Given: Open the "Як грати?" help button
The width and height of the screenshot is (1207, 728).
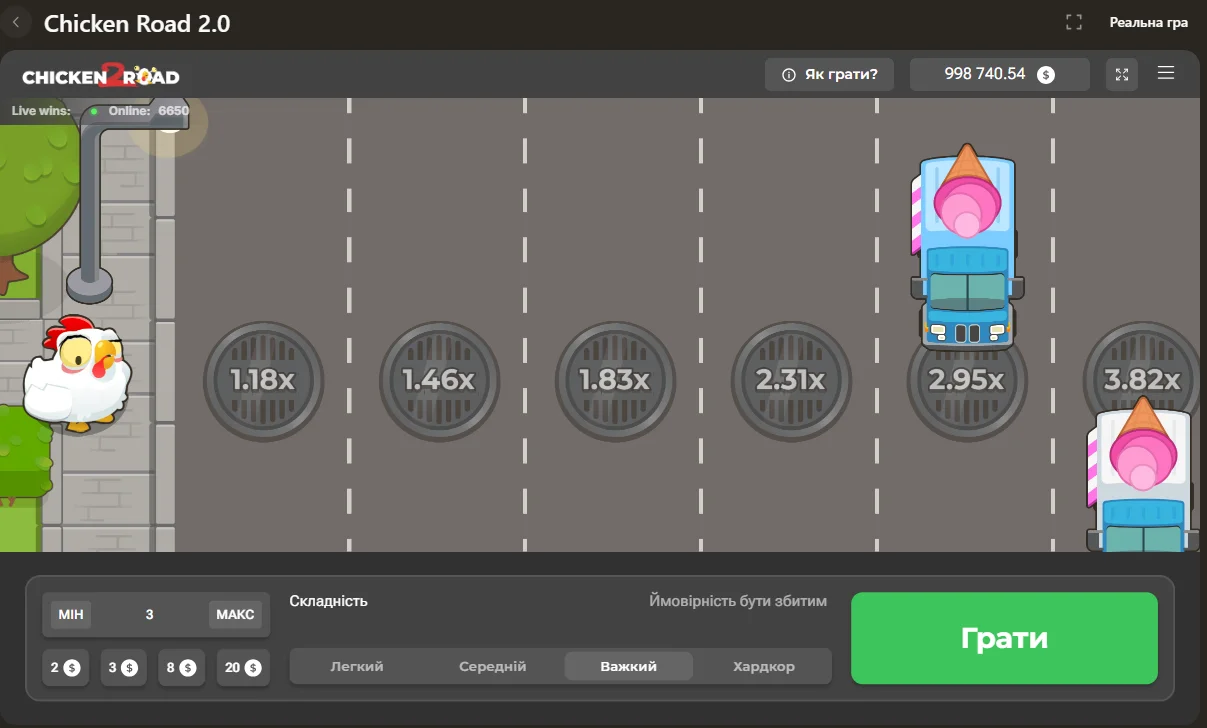Looking at the screenshot, I should 829,74.
